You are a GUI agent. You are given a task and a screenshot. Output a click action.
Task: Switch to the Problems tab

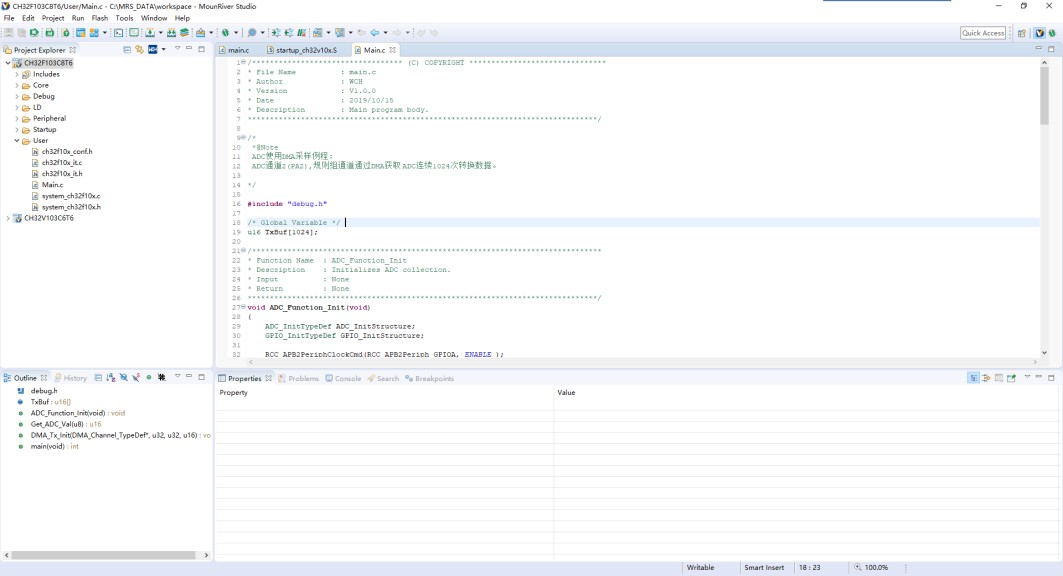click(x=298, y=378)
